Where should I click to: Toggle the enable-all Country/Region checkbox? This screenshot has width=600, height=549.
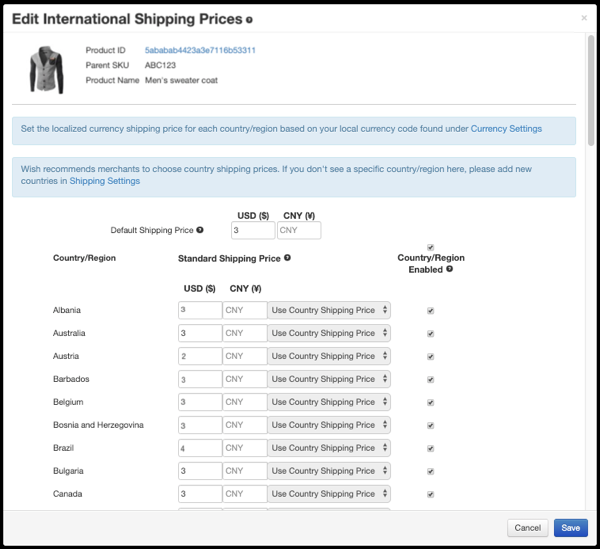[x=431, y=247]
